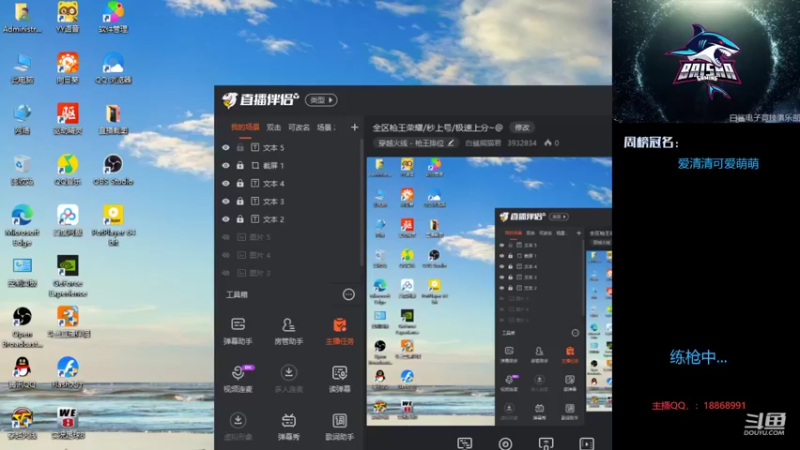
Task: Click the source list vertical scrollbar
Action: 362,204
